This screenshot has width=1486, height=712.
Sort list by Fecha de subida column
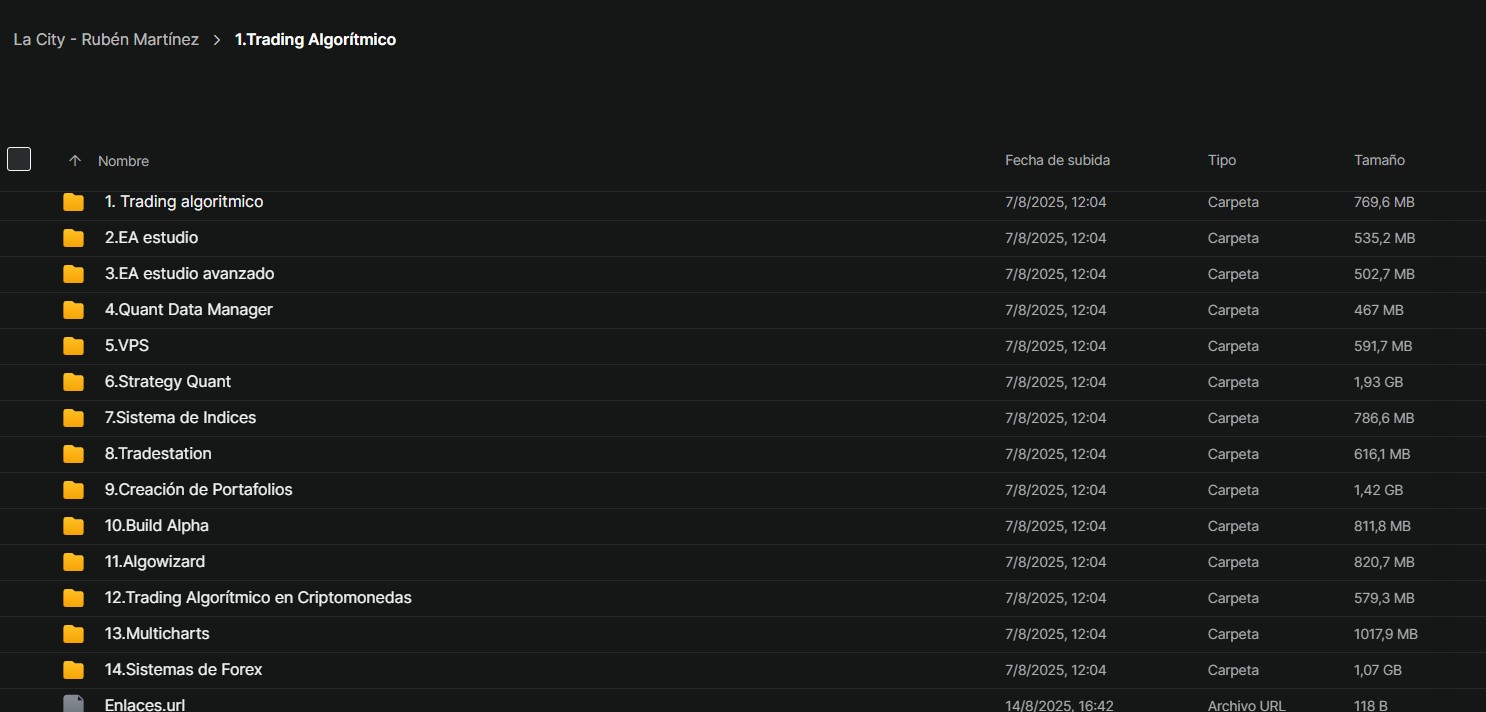point(1057,160)
